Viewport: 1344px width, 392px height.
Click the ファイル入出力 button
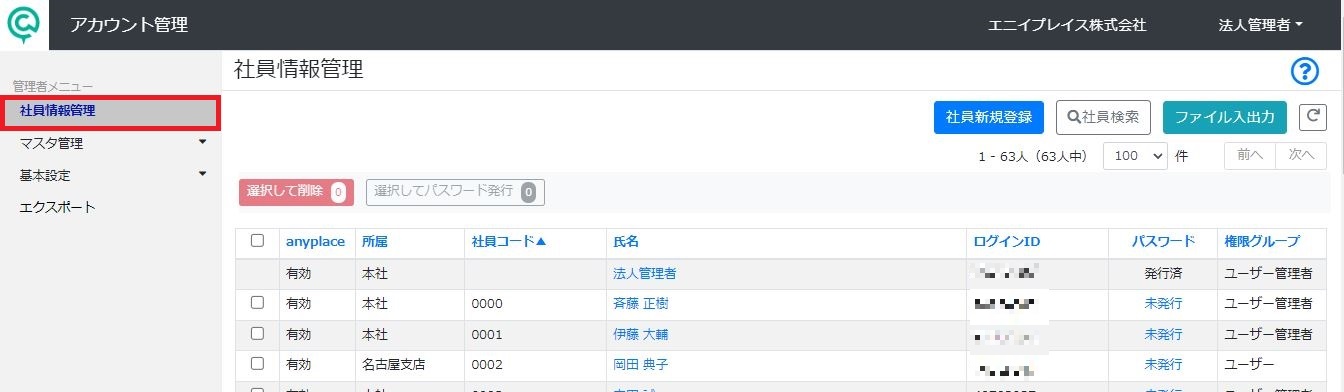[x=1225, y=117]
